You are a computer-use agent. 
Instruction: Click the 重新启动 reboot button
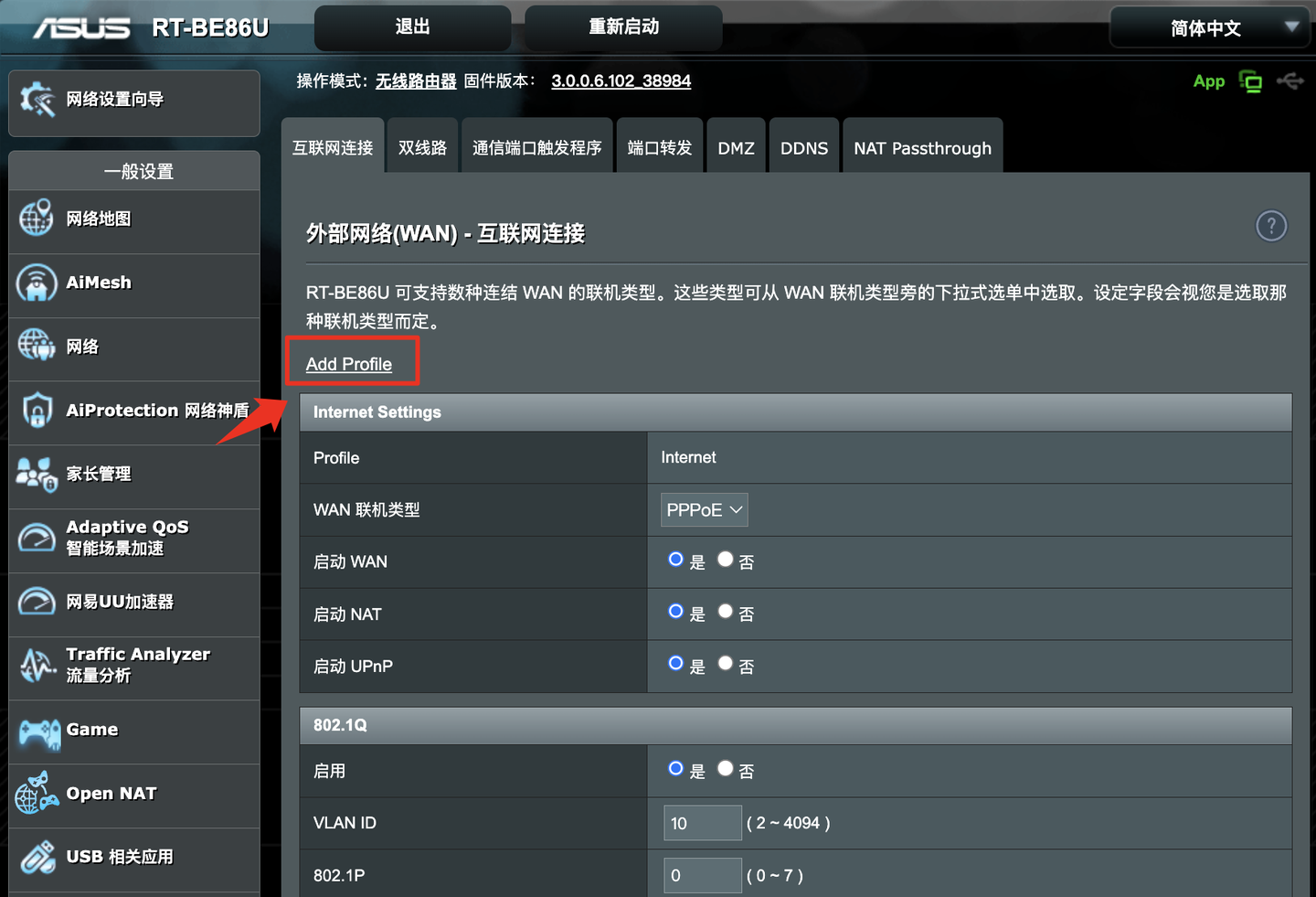(x=624, y=27)
